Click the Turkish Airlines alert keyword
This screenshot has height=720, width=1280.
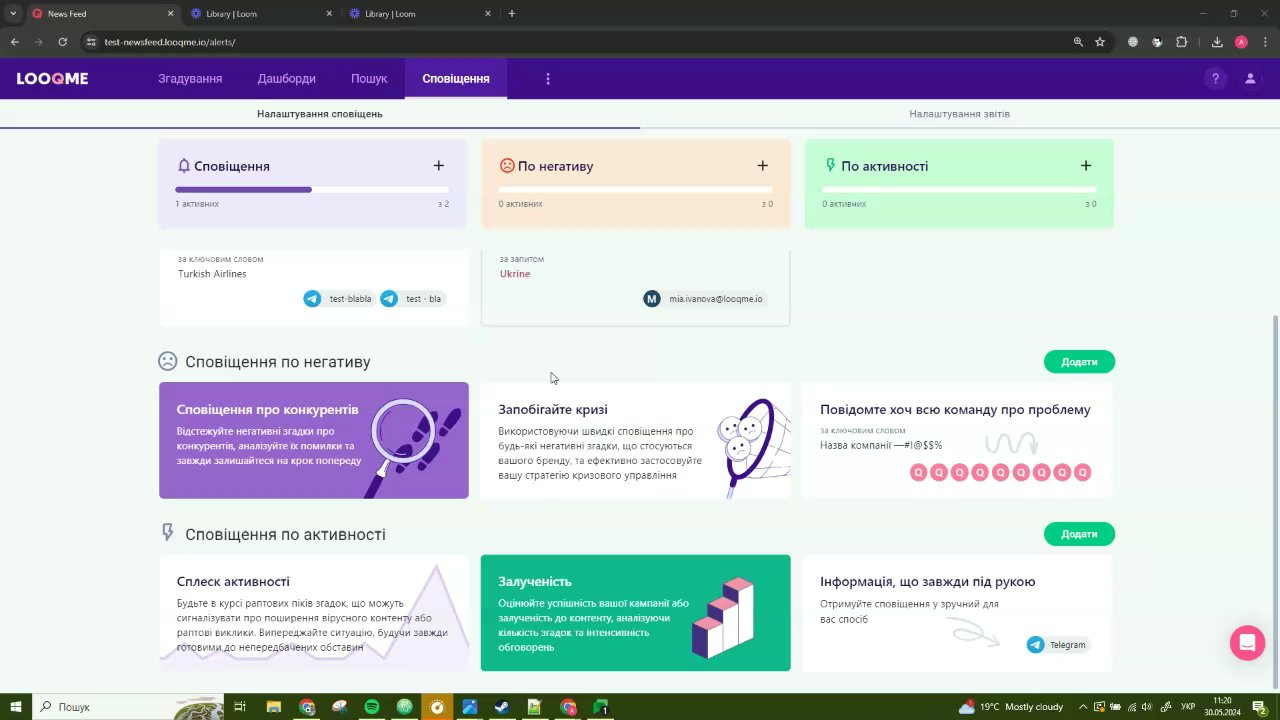point(212,274)
